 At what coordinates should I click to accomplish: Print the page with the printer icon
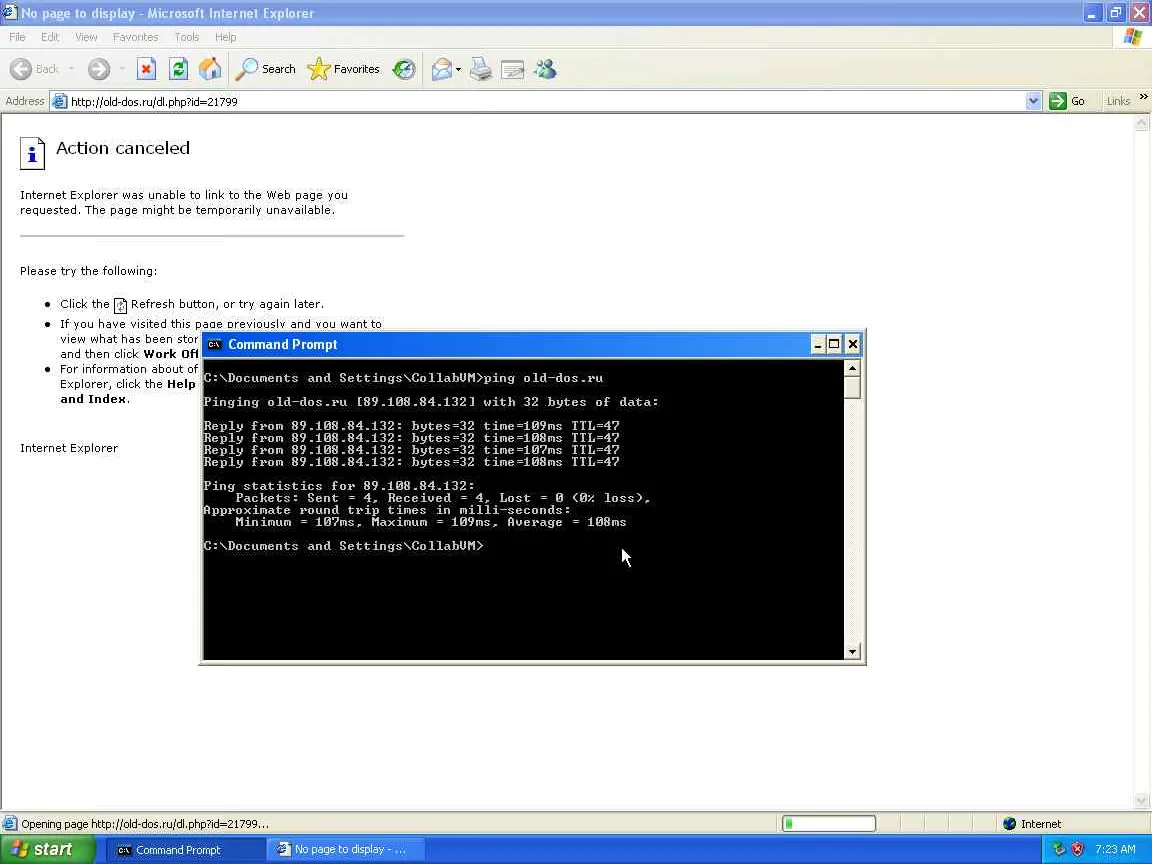tap(481, 69)
